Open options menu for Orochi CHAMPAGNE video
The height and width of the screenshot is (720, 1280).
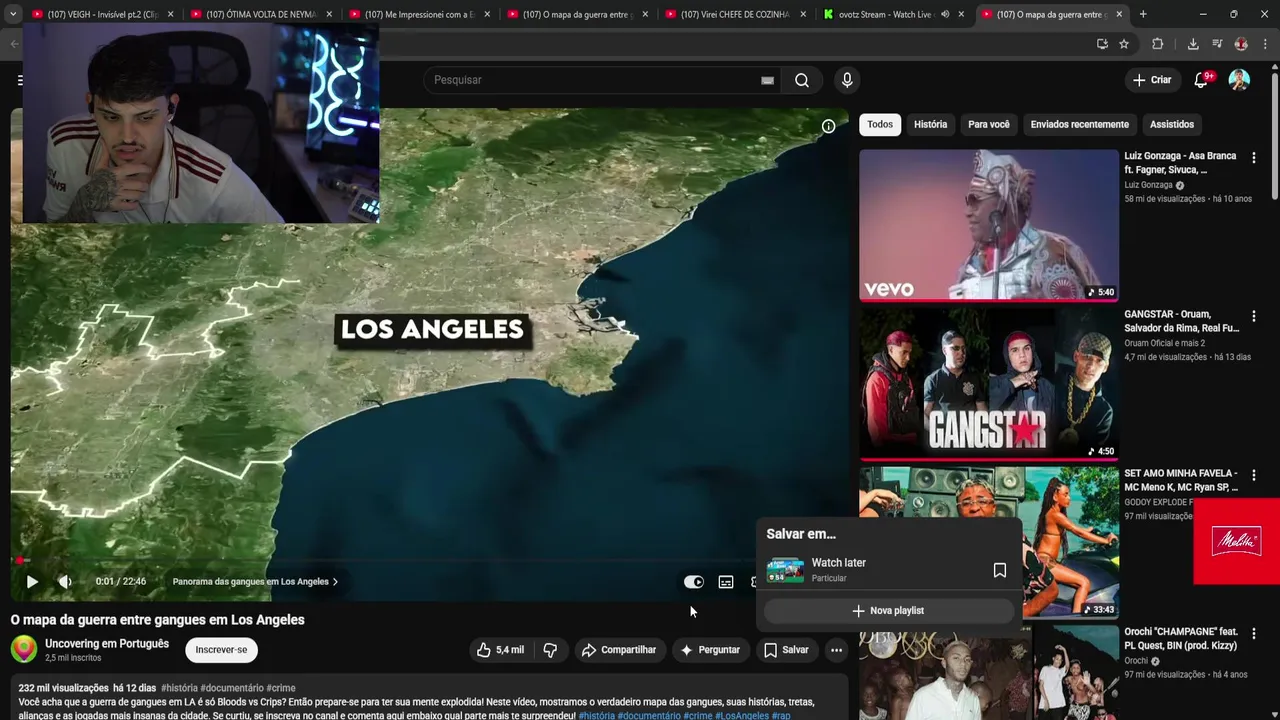click(1254, 633)
